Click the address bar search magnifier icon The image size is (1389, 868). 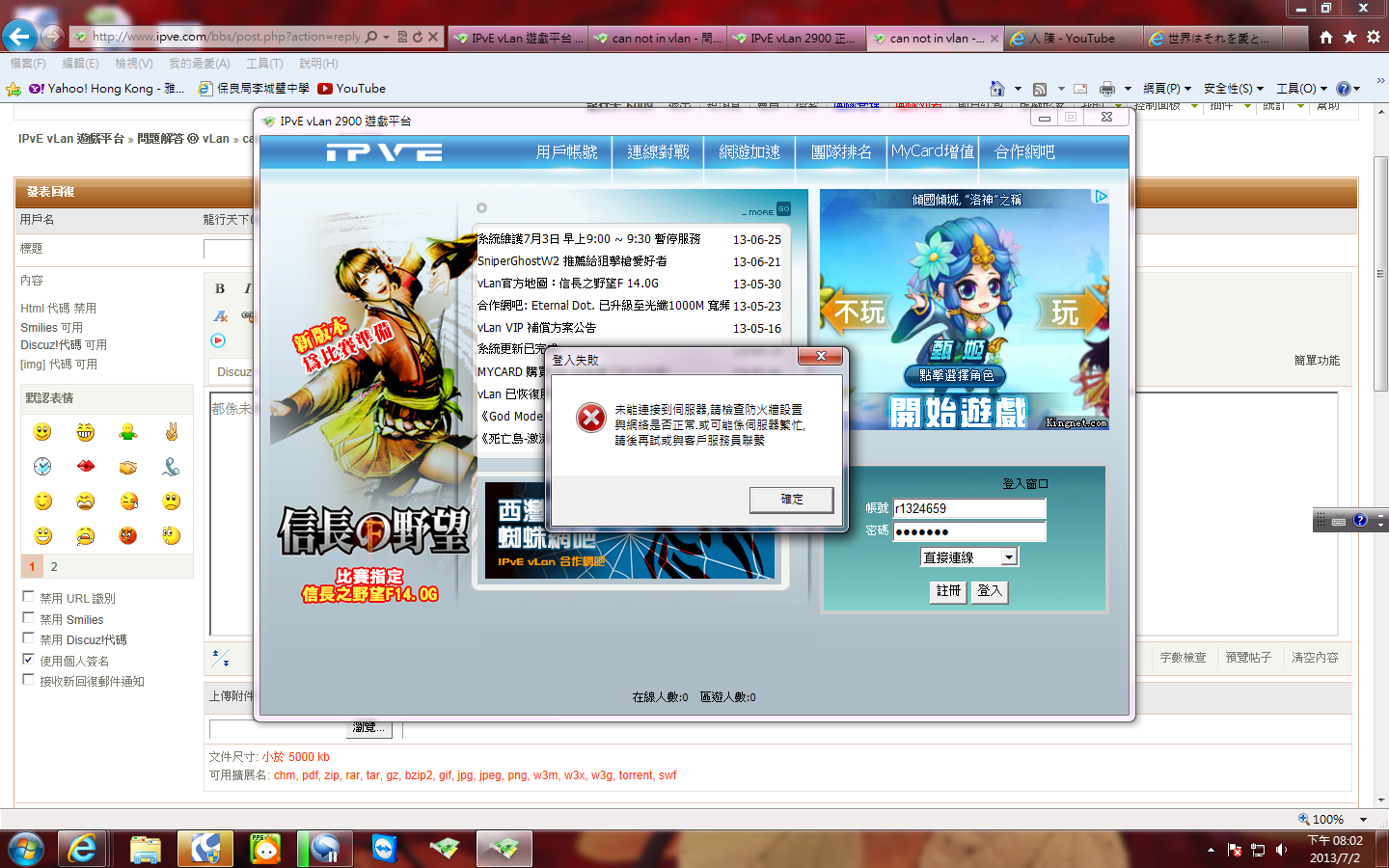point(371,37)
